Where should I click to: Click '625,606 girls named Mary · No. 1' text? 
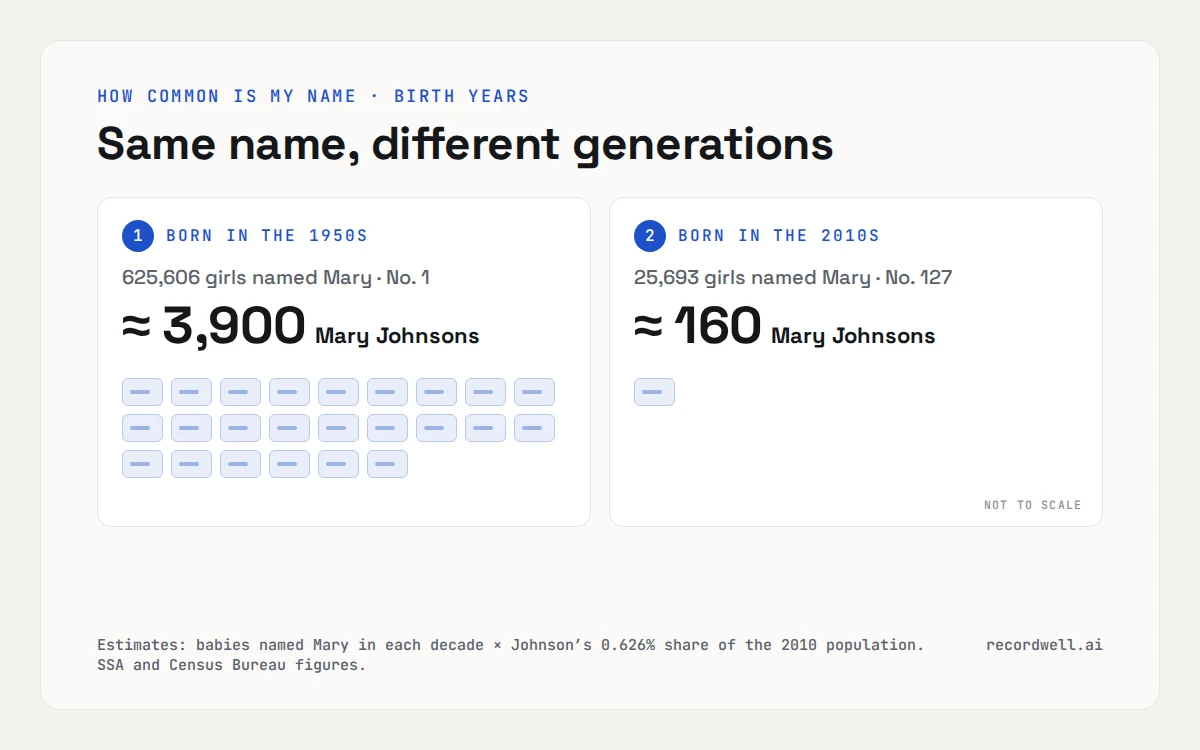click(276, 277)
